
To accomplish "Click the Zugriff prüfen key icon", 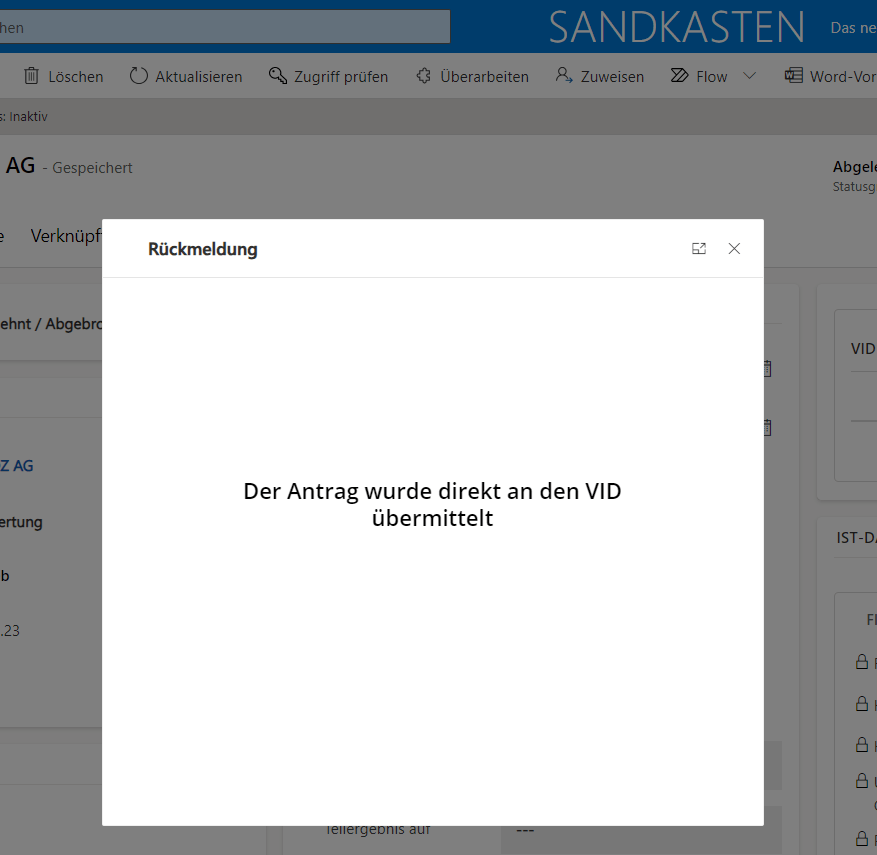I will tap(278, 75).
